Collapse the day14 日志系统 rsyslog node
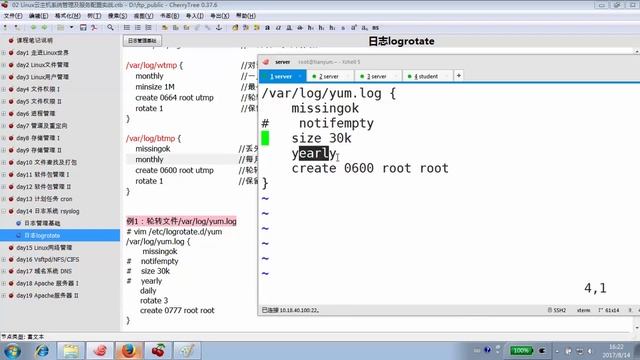The image size is (640, 360). pyautogui.click(x=4, y=211)
